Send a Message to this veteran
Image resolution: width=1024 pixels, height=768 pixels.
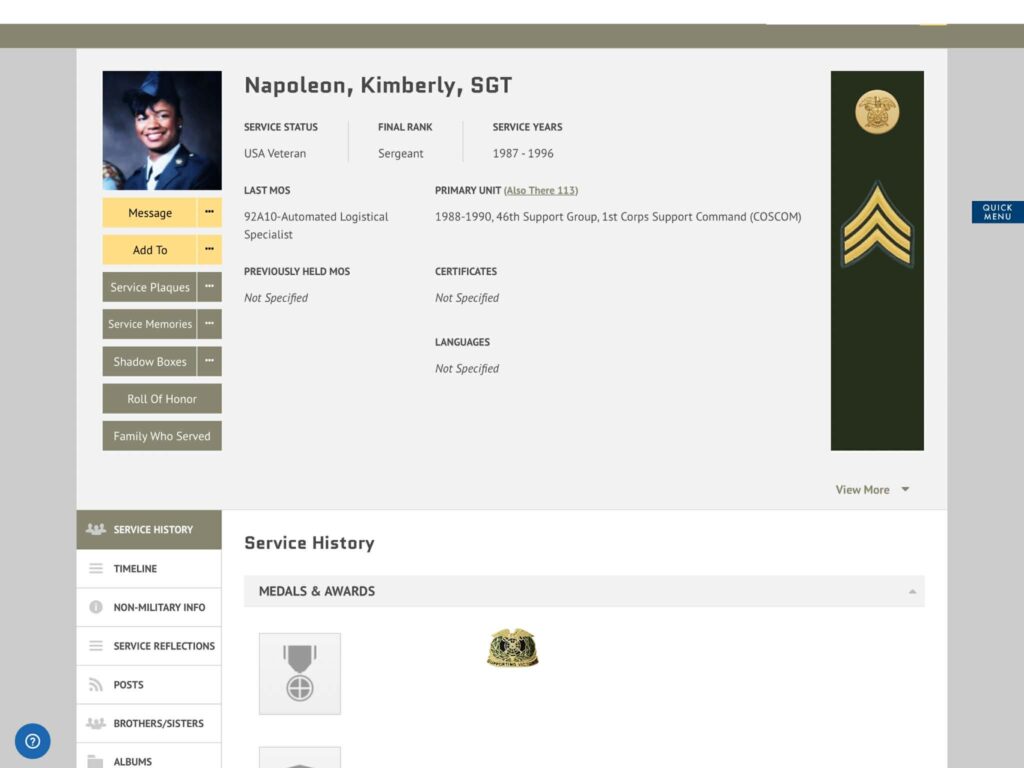150,213
